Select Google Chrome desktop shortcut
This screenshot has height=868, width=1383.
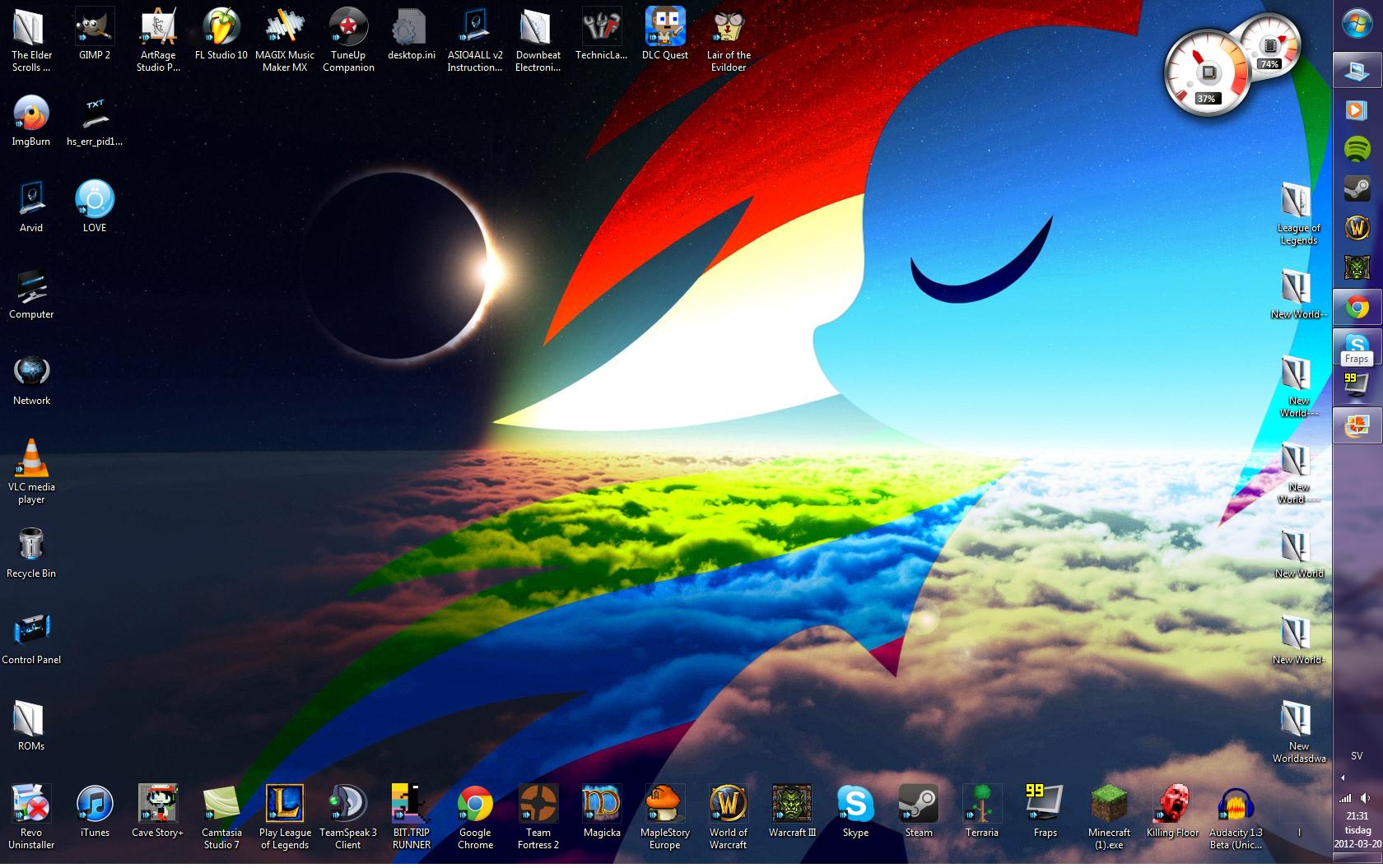475,817
